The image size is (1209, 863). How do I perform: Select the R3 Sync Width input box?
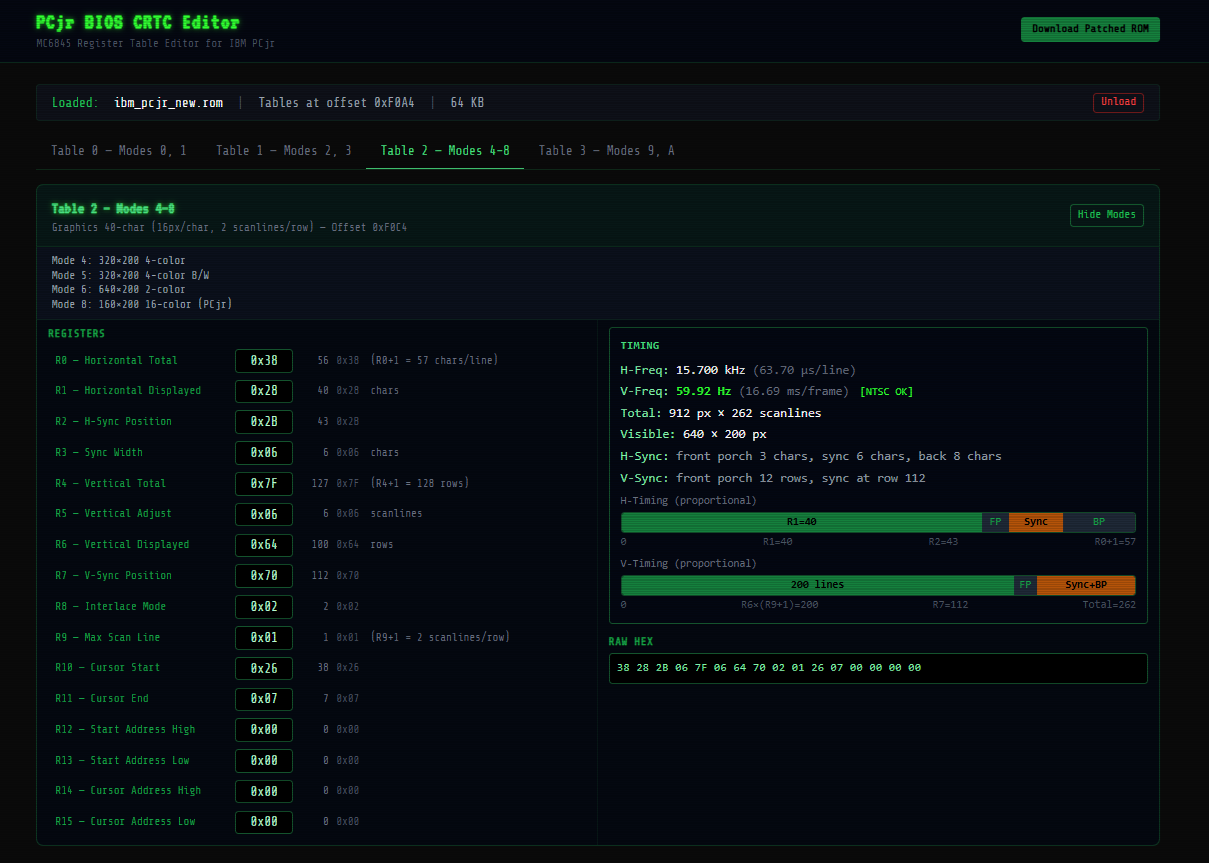point(264,453)
